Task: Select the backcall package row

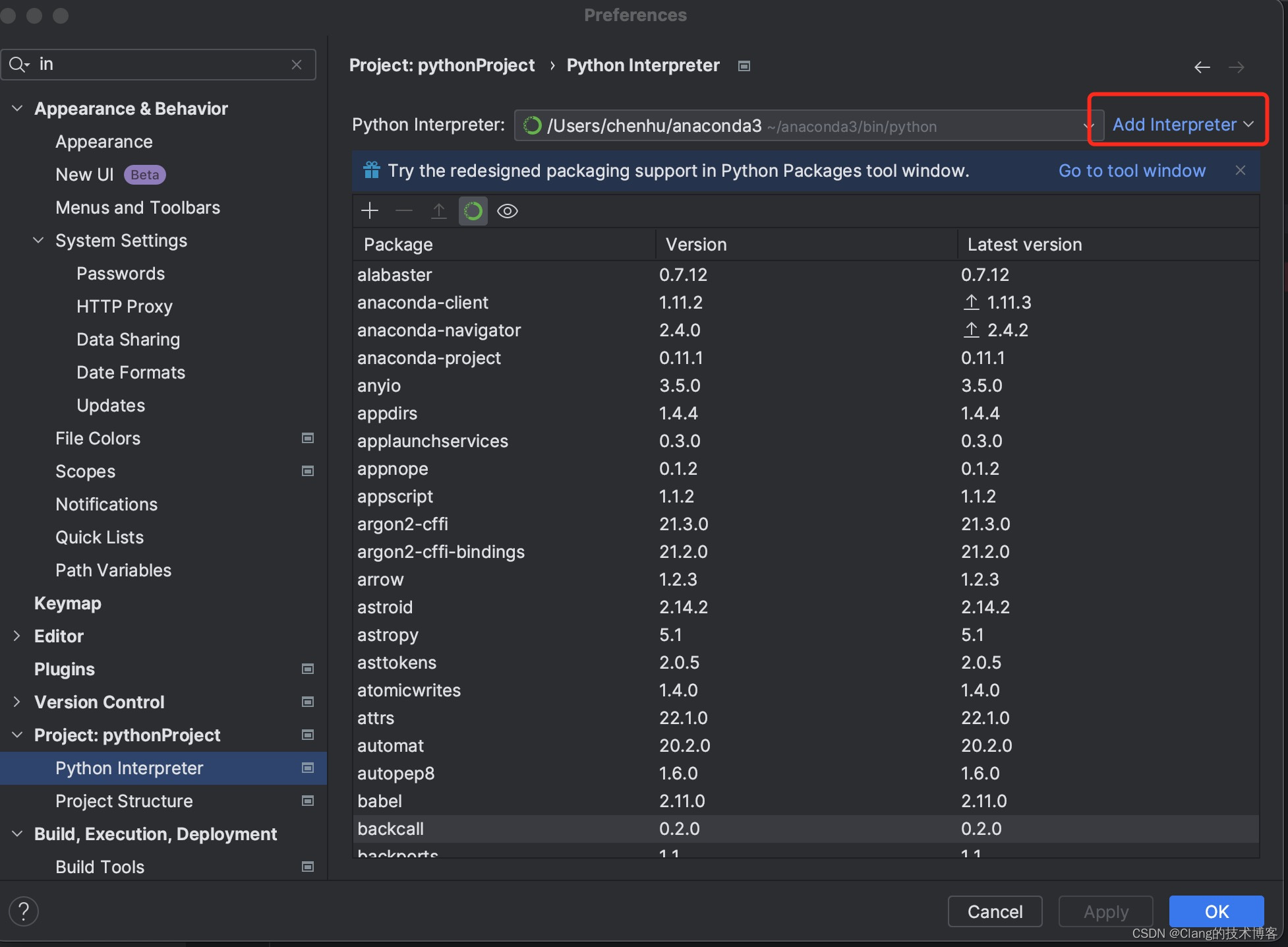Action: point(805,828)
